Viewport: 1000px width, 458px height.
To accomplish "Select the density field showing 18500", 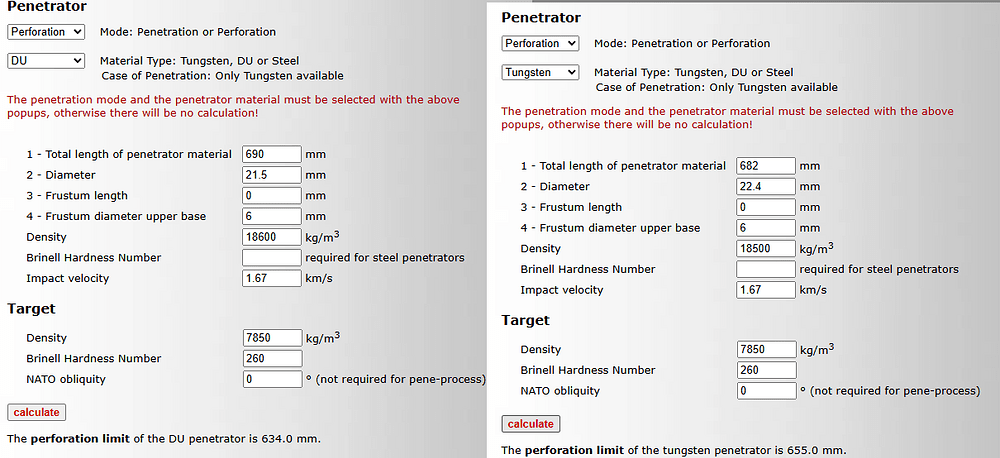I will 766,248.
